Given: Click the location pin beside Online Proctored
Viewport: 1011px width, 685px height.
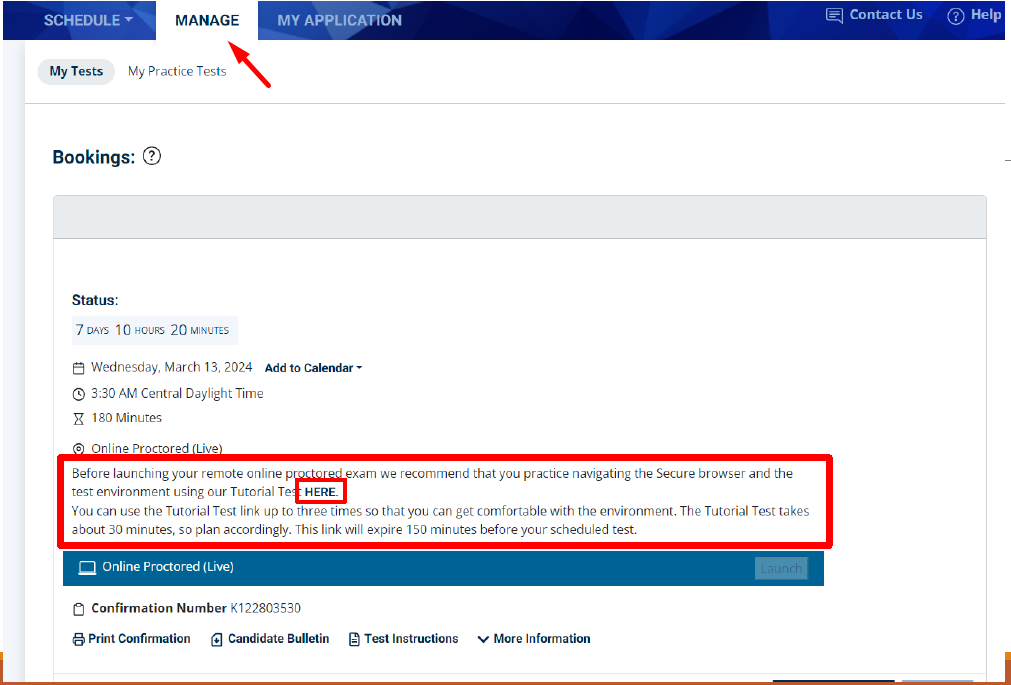Looking at the screenshot, I should tap(79, 449).
